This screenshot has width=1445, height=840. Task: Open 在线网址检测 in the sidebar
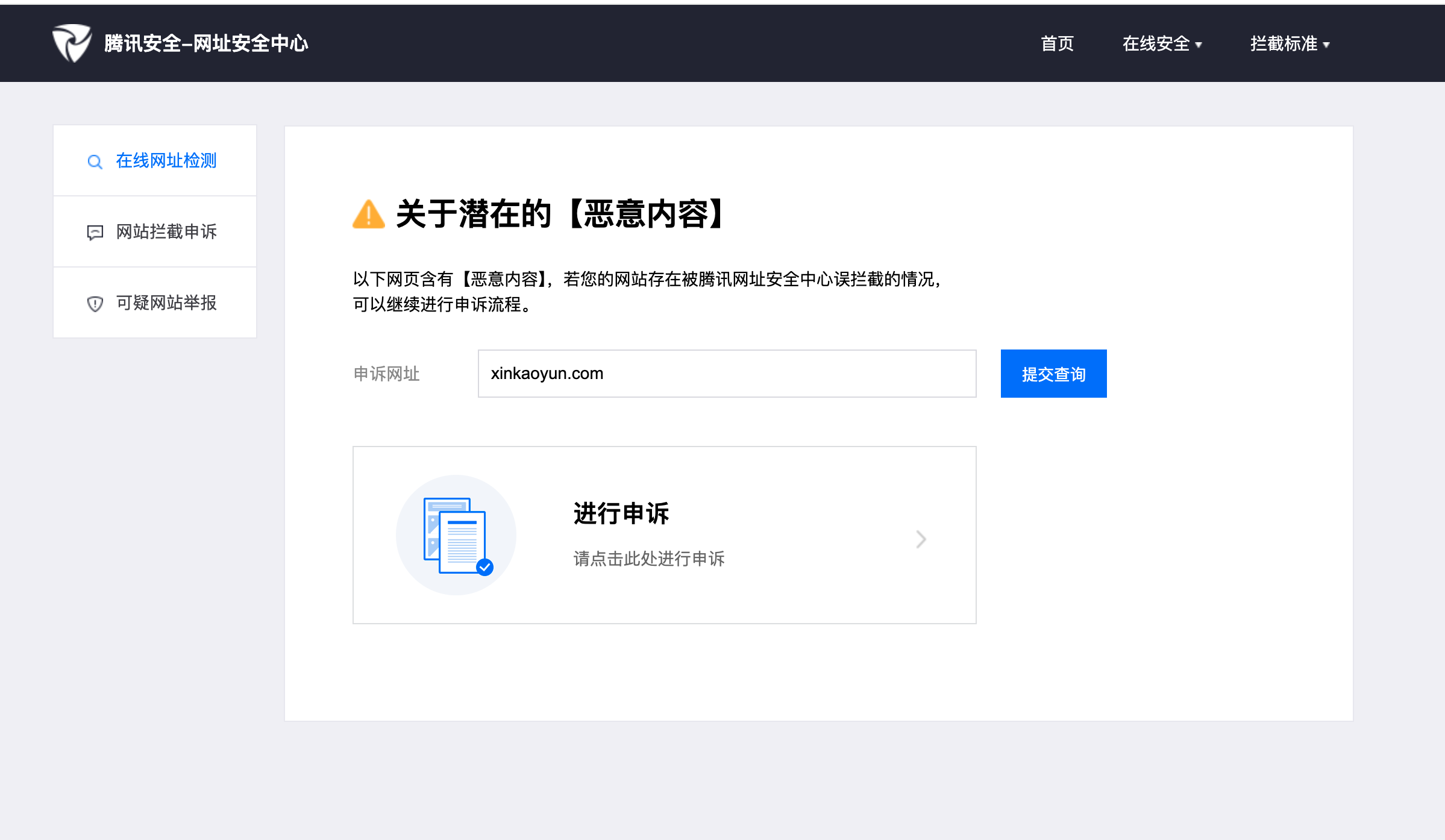(x=166, y=161)
